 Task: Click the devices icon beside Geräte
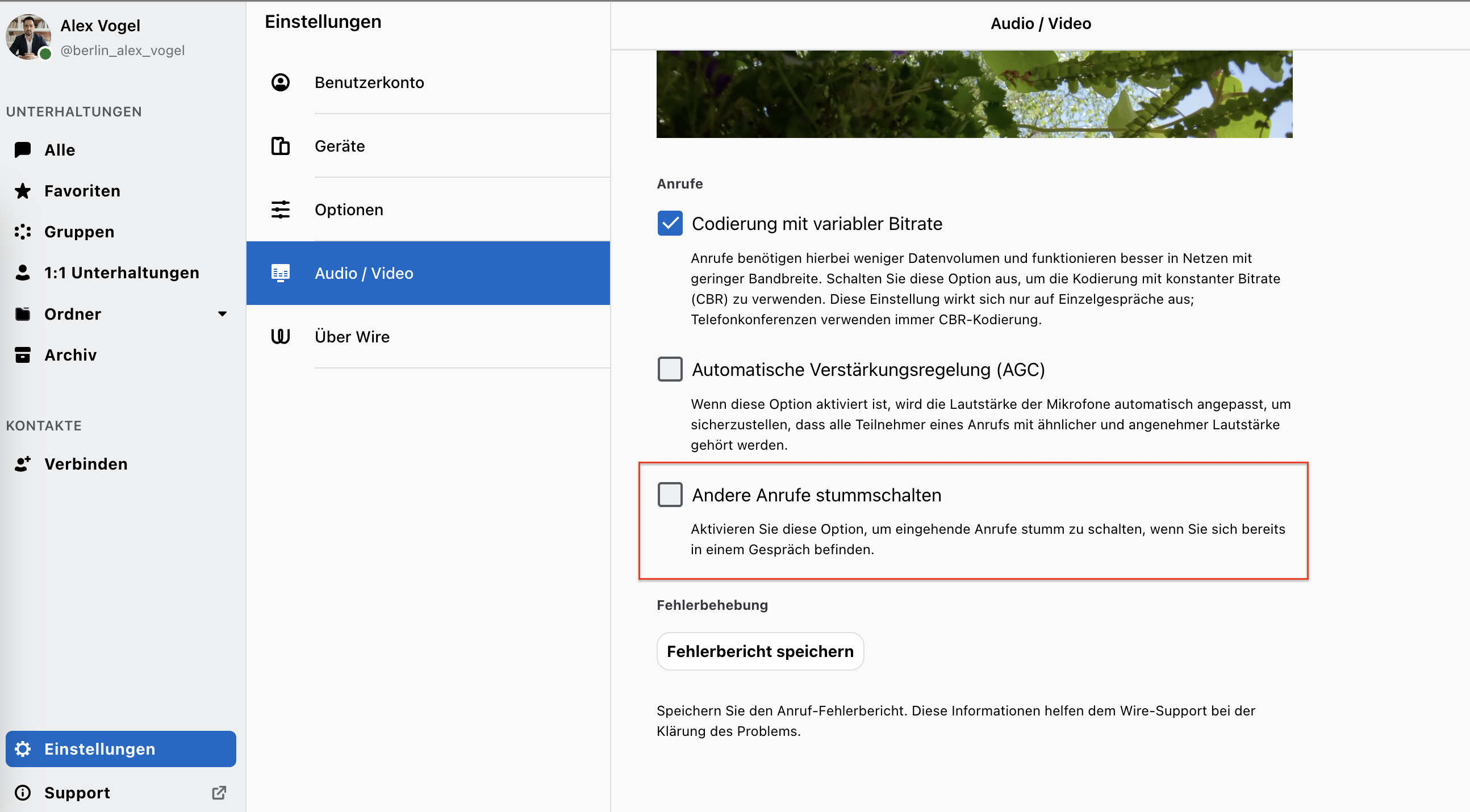click(x=280, y=146)
